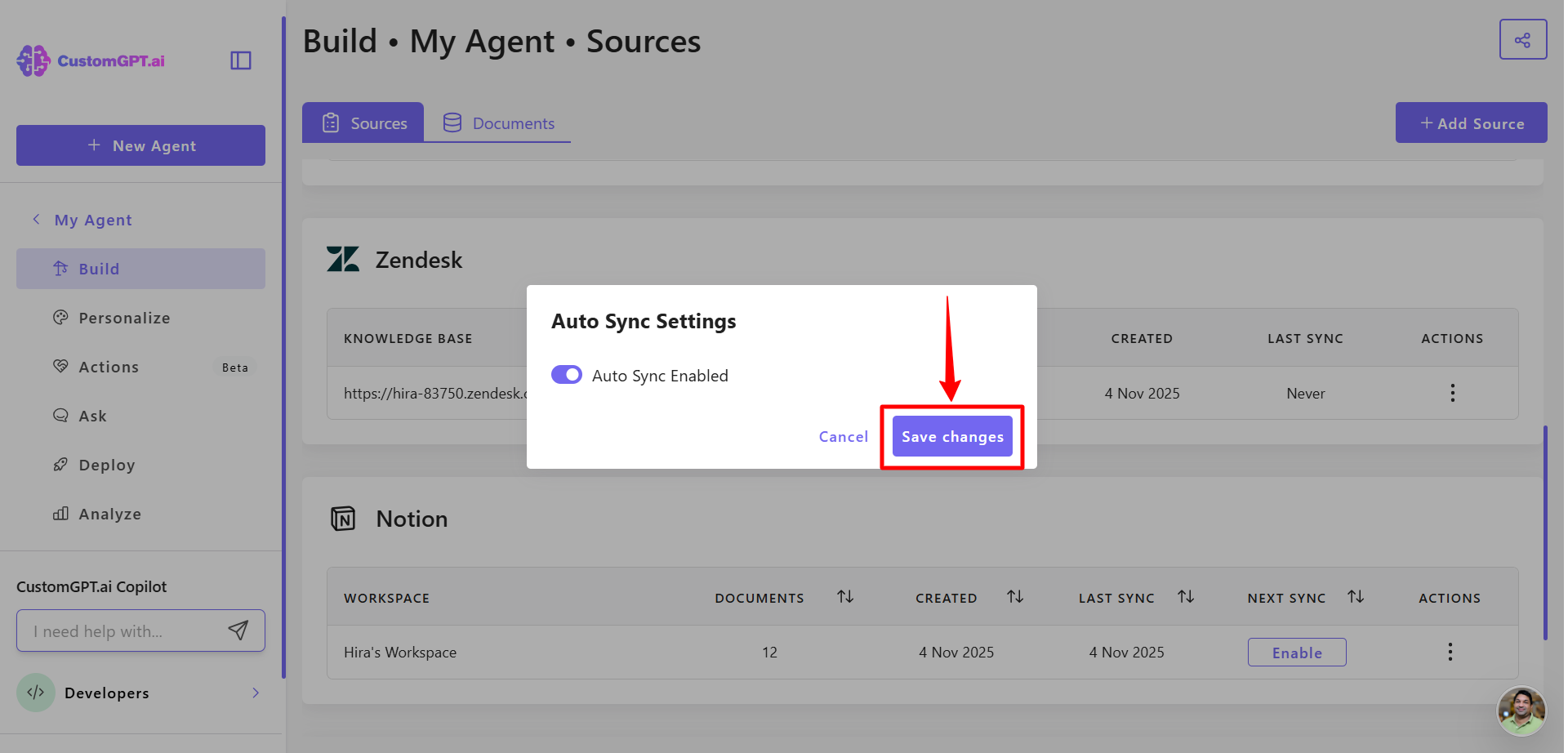Click the page vertical scrollbar

[x=1545, y=532]
